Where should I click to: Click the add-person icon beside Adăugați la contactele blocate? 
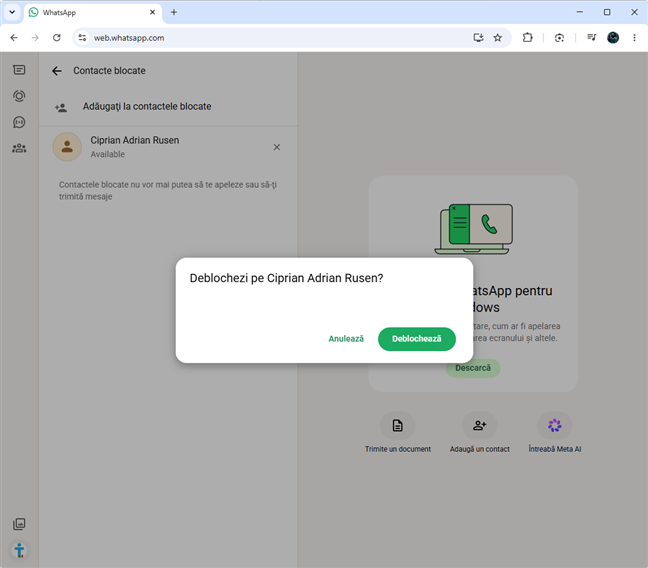[x=61, y=107]
